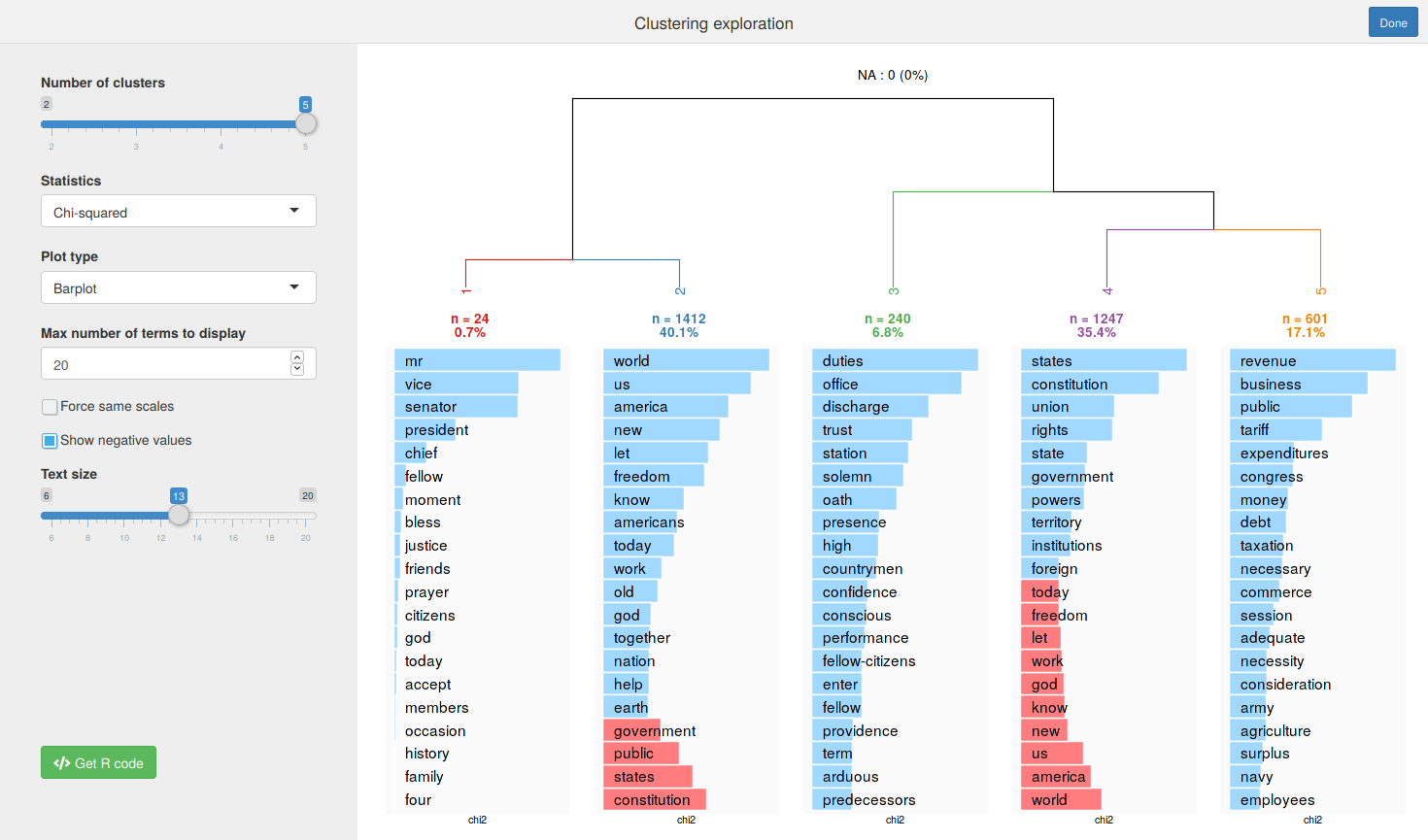This screenshot has width=1428, height=840.
Task: Click the green cluster 3 node label
Action: 894,290
